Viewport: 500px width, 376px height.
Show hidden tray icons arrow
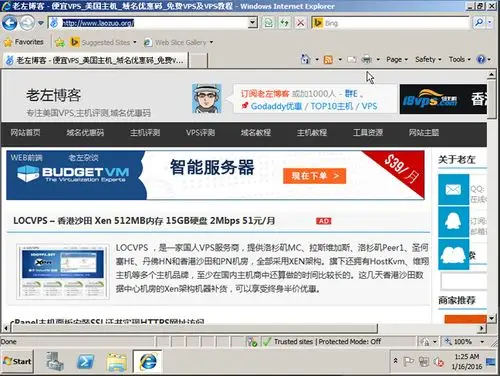396,361
